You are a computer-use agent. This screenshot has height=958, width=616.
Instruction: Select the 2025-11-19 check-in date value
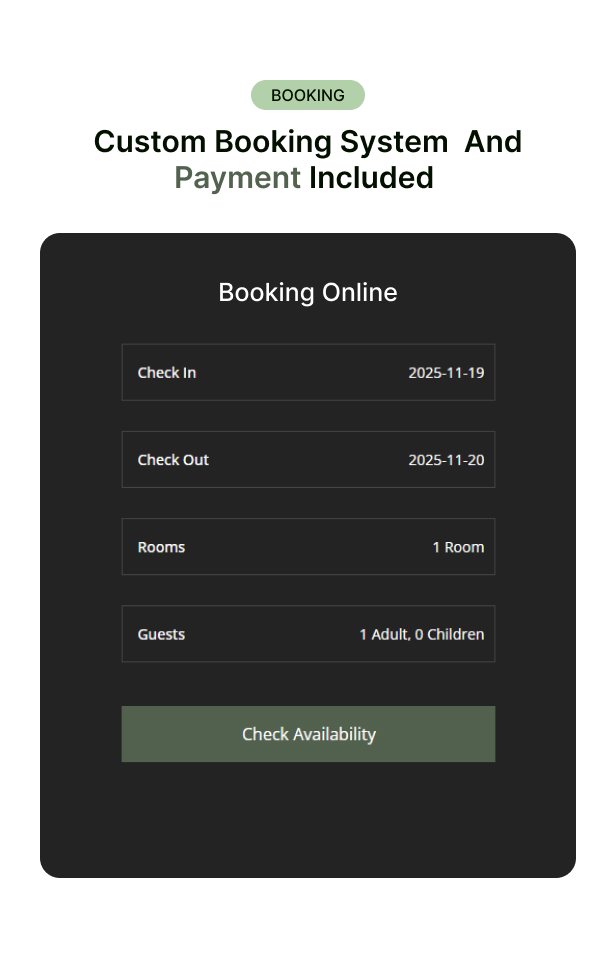(446, 373)
